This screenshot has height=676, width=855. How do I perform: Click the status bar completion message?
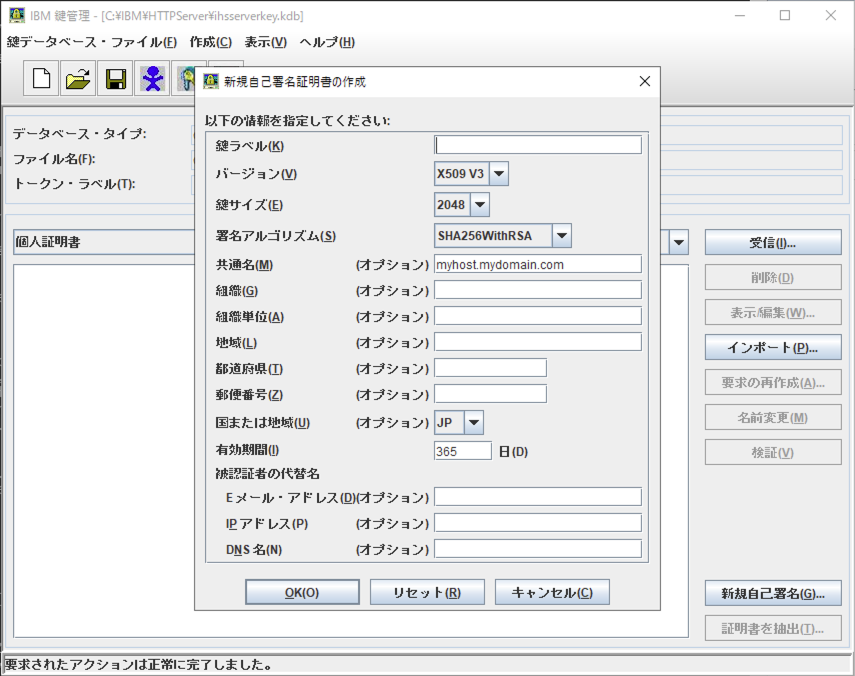click(x=138, y=665)
